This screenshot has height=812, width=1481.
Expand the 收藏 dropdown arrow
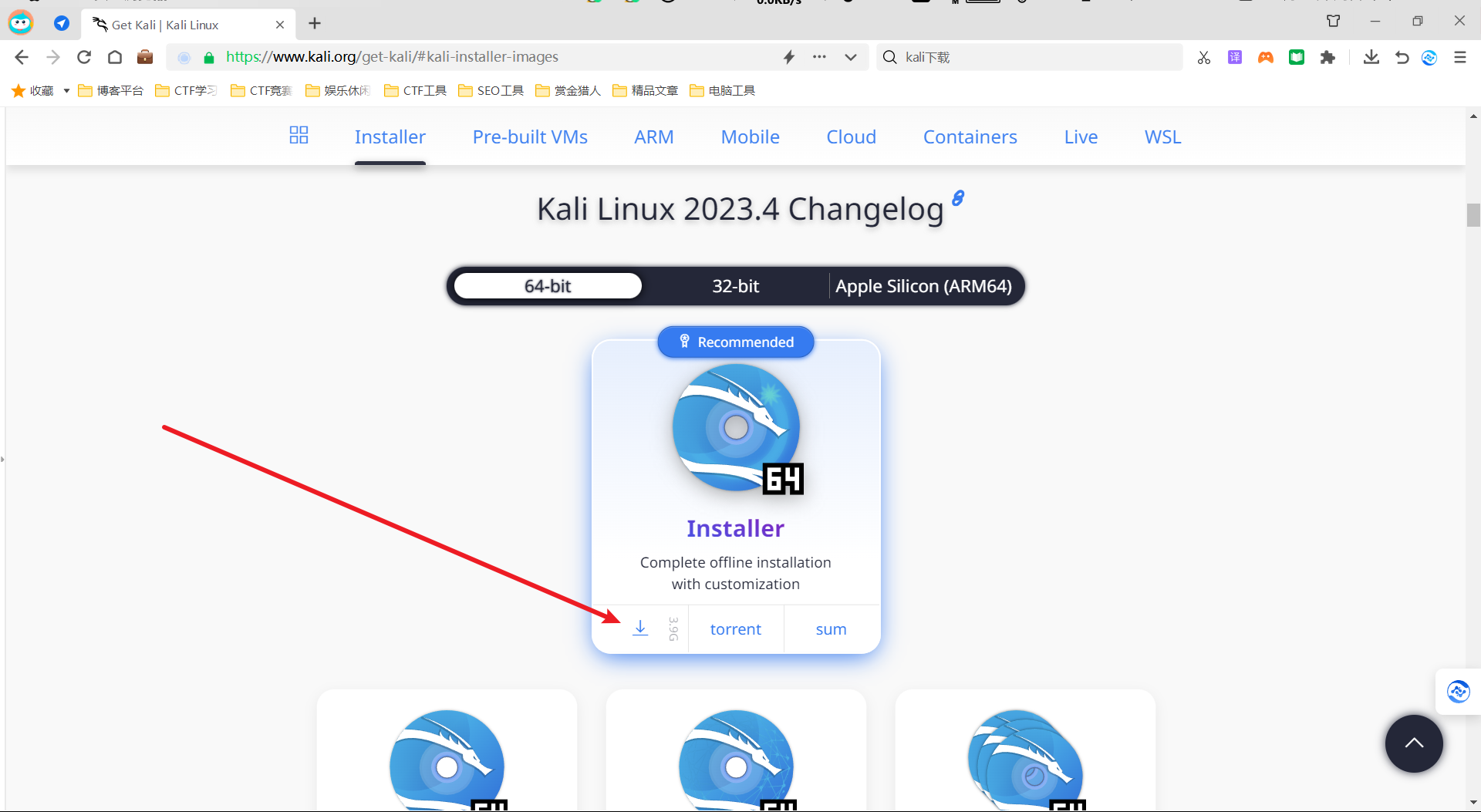pyautogui.click(x=66, y=91)
